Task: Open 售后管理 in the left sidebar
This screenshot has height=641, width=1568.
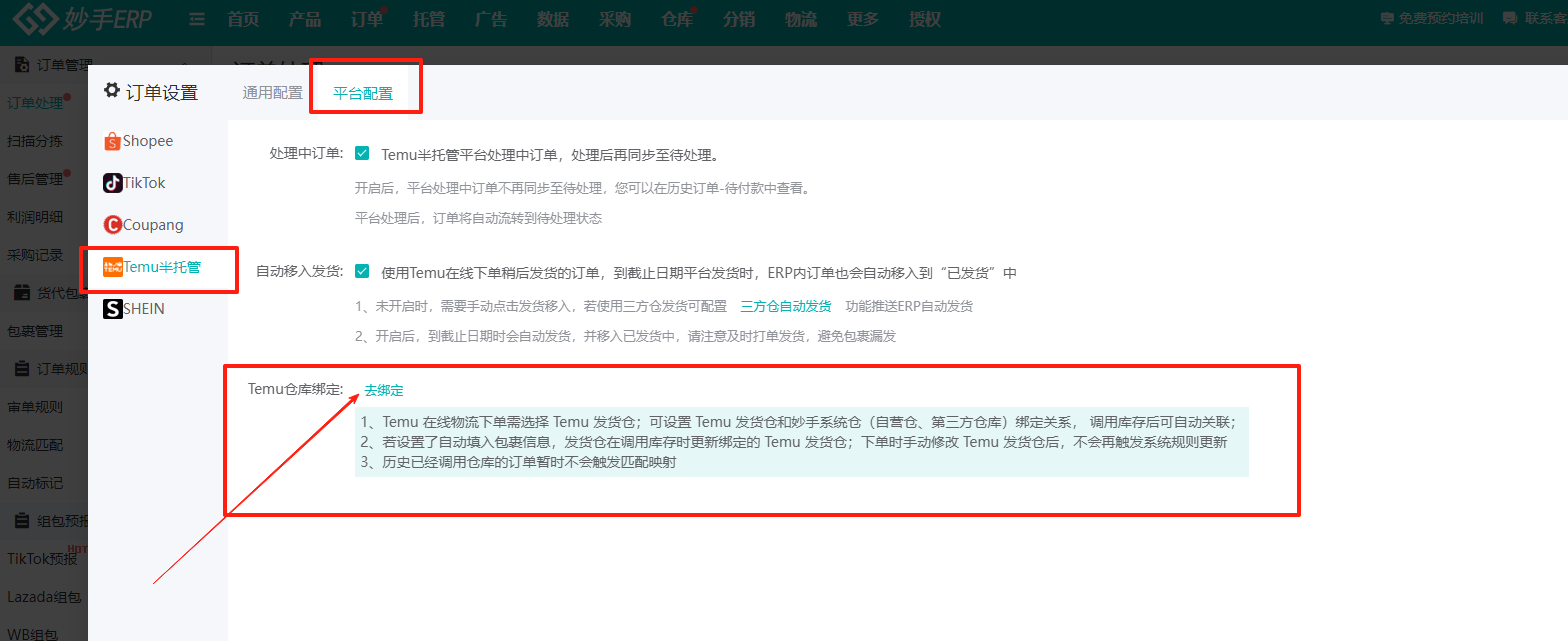Action: (35, 179)
